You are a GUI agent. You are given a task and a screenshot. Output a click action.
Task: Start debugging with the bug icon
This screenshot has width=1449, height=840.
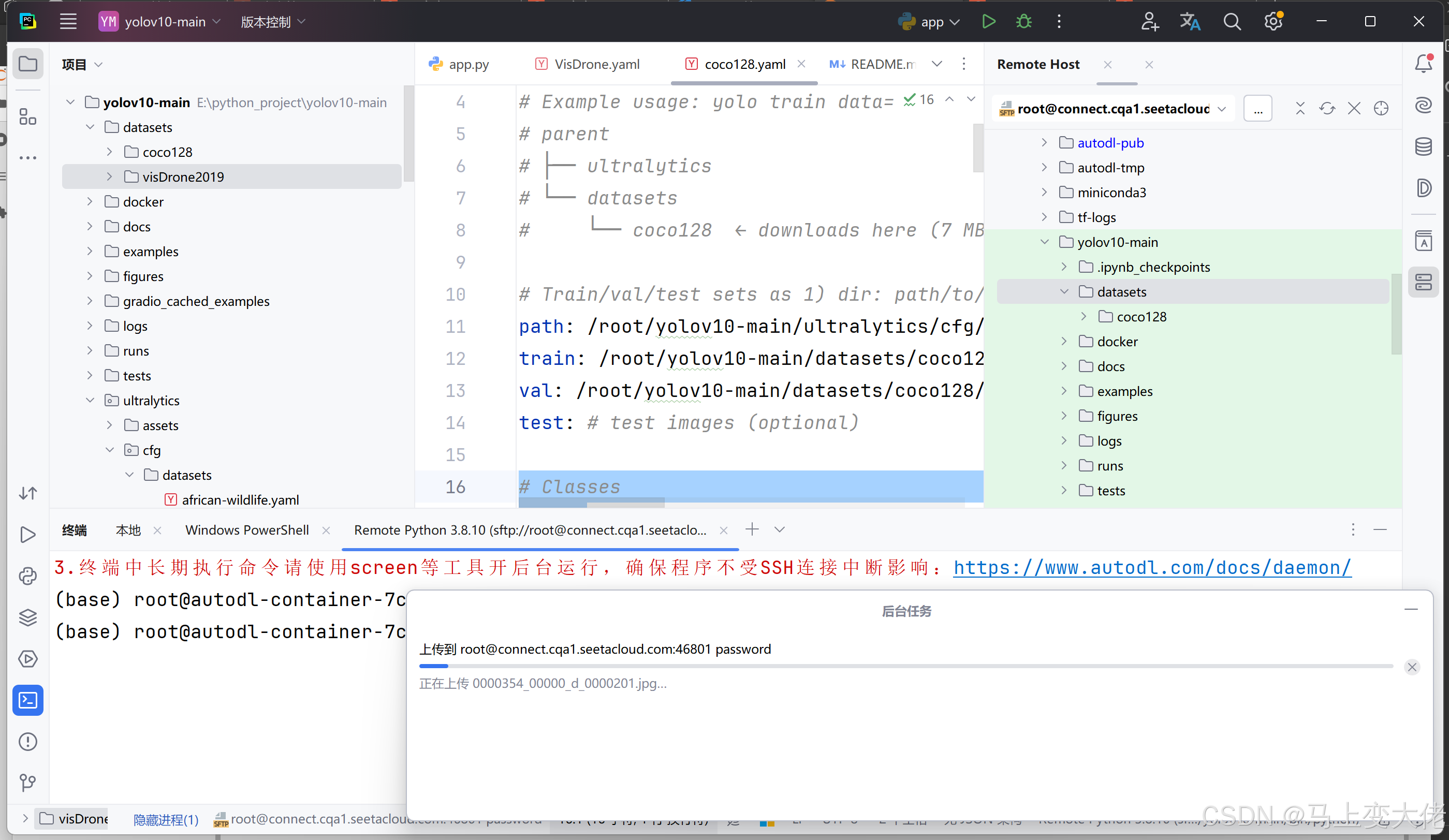(x=1024, y=21)
